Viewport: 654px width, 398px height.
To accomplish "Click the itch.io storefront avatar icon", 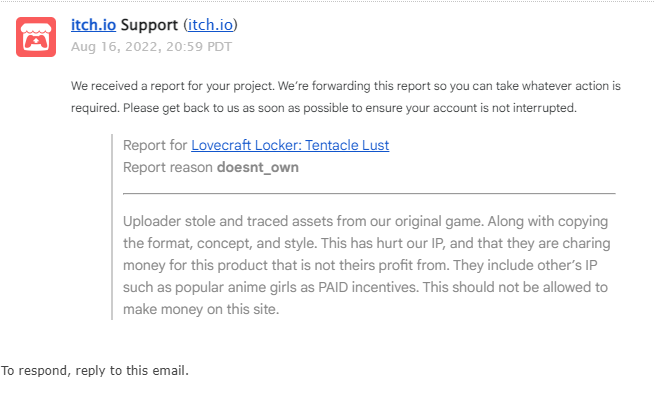I will pyautogui.click(x=36, y=37).
